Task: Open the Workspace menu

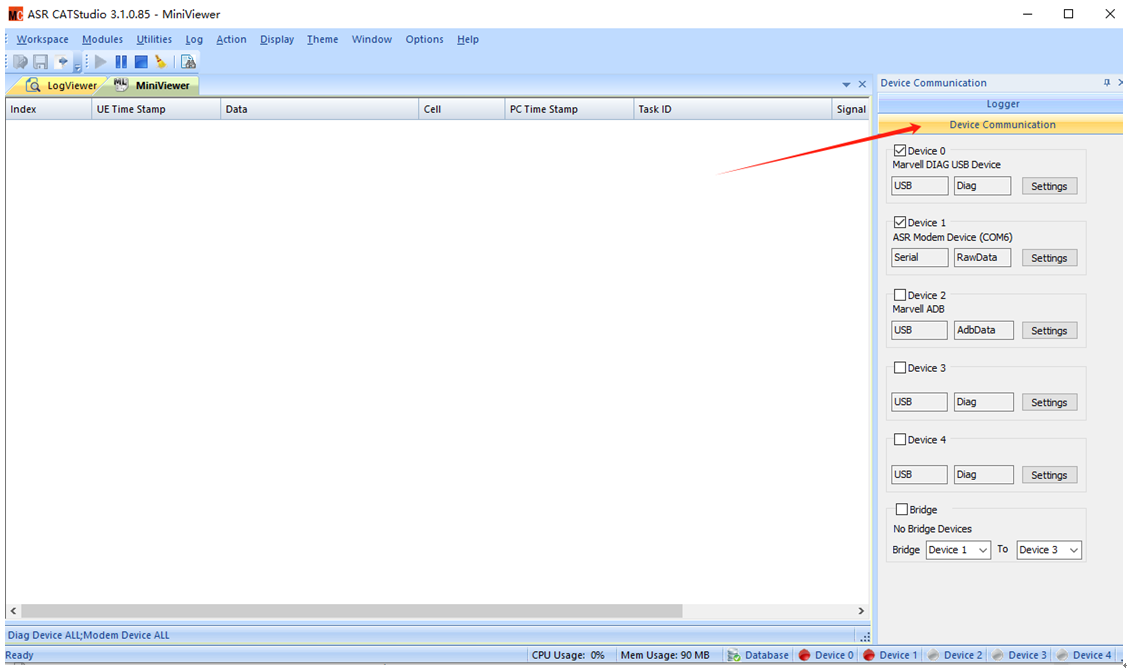Action: 42,40
